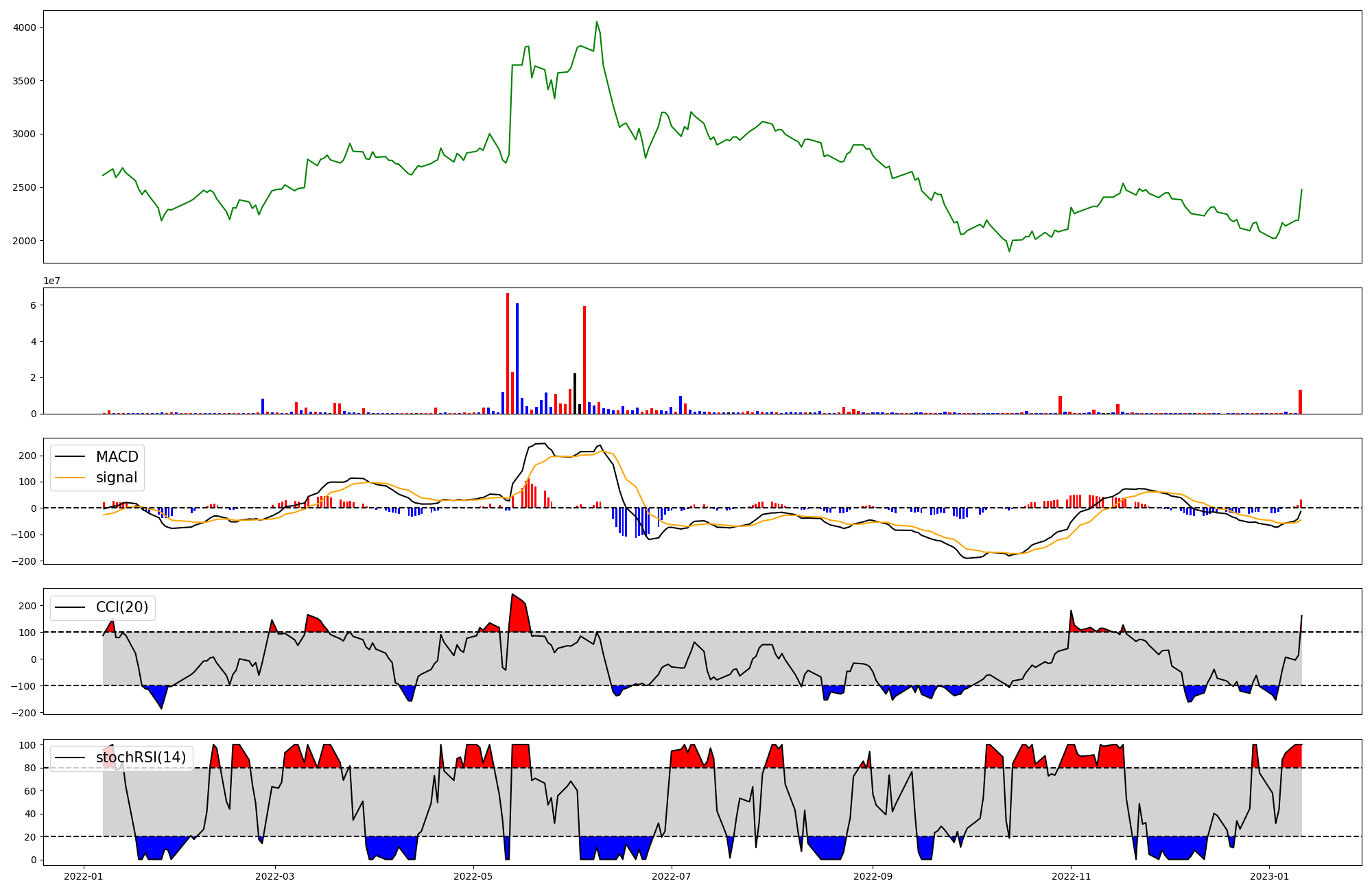Click the MACD legend label

tap(117, 457)
